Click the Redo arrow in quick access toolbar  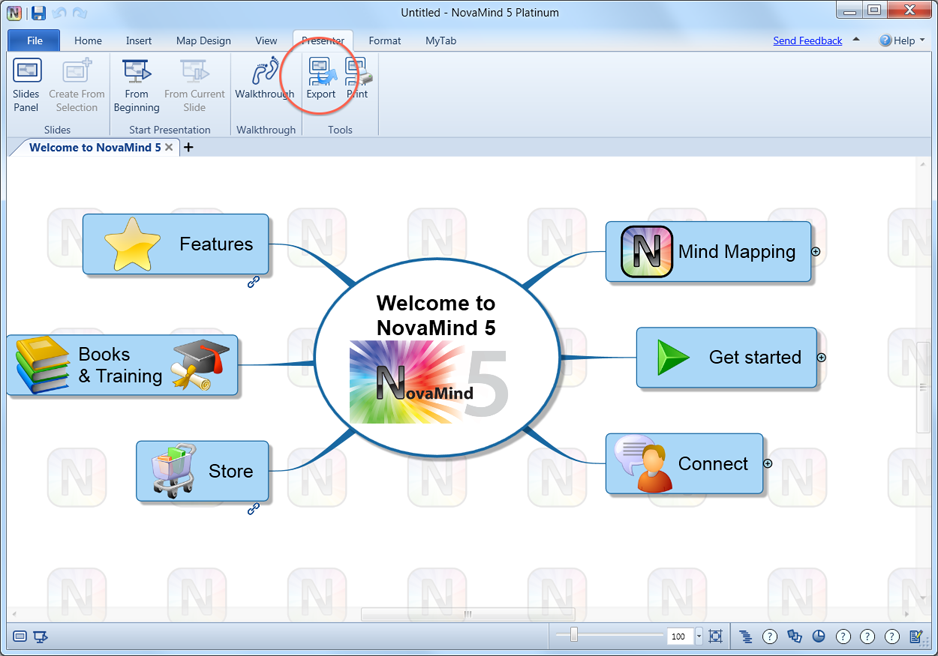coord(80,13)
